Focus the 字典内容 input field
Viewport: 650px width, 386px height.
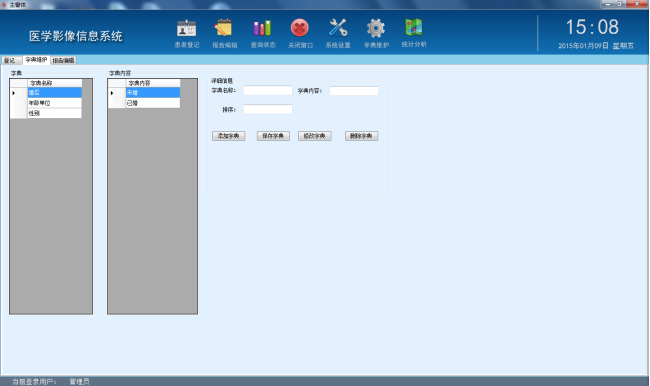pyautogui.click(x=354, y=90)
